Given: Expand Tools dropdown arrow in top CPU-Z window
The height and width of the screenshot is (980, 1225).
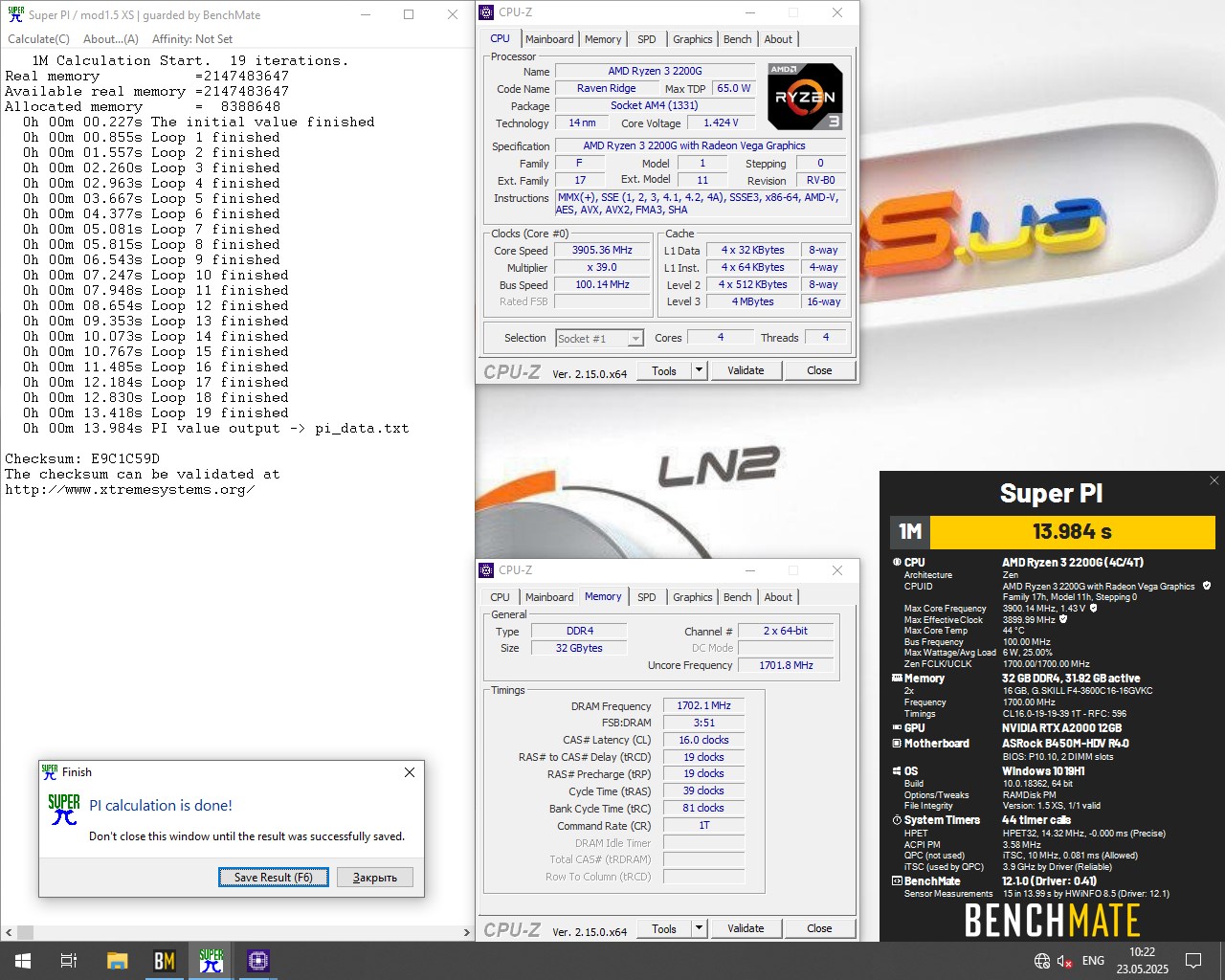Looking at the screenshot, I should point(699,370).
